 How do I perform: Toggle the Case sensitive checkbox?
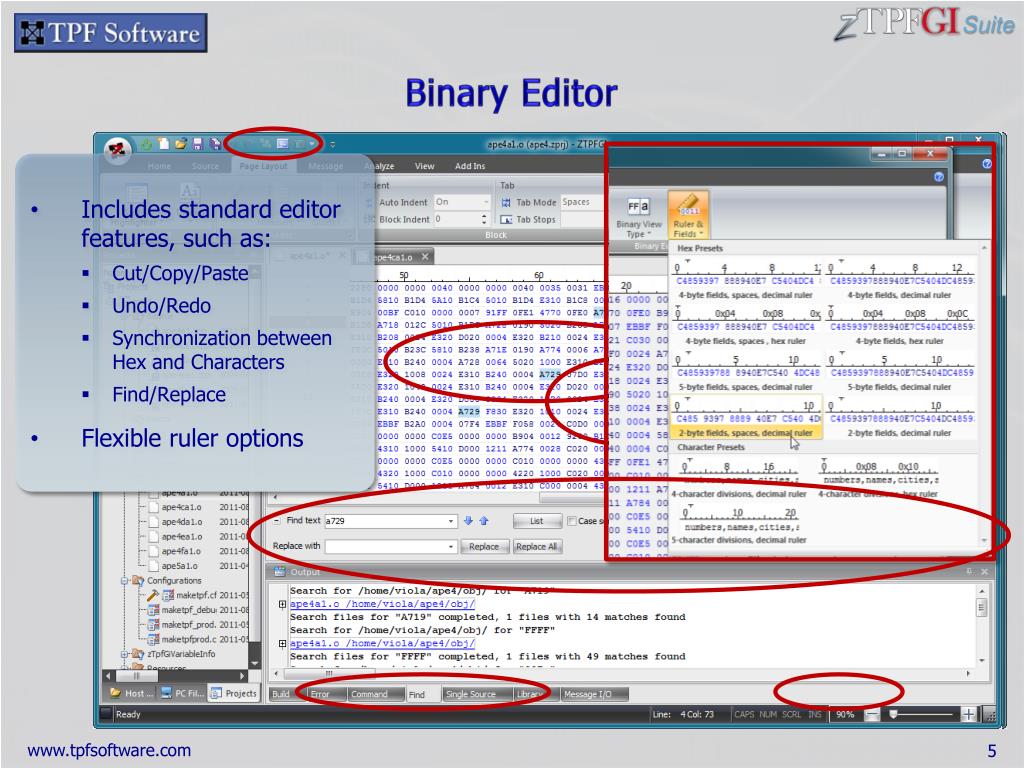pos(571,520)
